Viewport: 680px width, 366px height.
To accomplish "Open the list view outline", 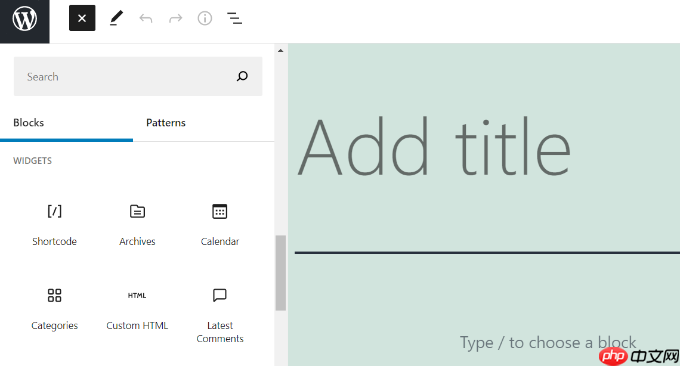I will pos(234,18).
